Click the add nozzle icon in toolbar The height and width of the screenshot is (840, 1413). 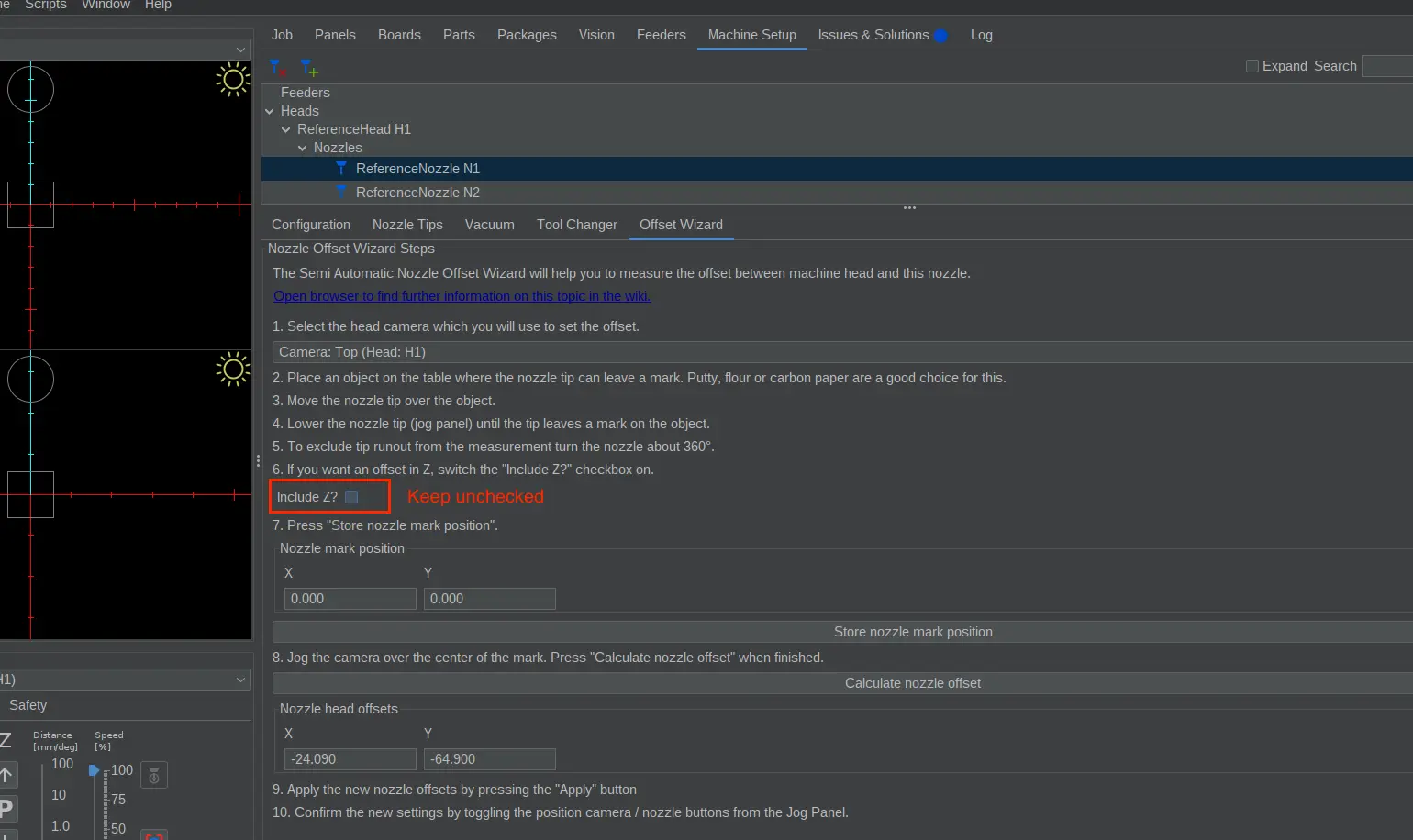pyautogui.click(x=309, y=68)
